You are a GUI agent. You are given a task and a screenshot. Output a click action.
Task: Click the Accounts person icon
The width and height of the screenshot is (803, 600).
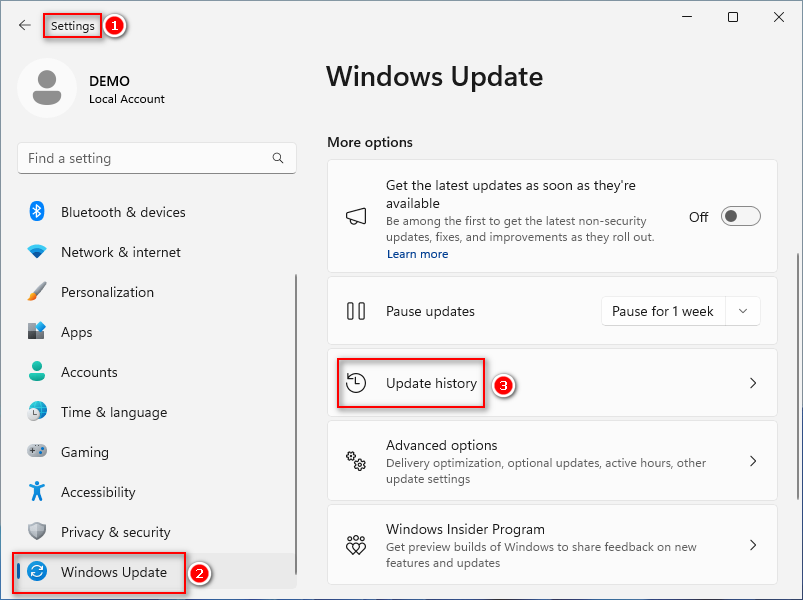37,372
